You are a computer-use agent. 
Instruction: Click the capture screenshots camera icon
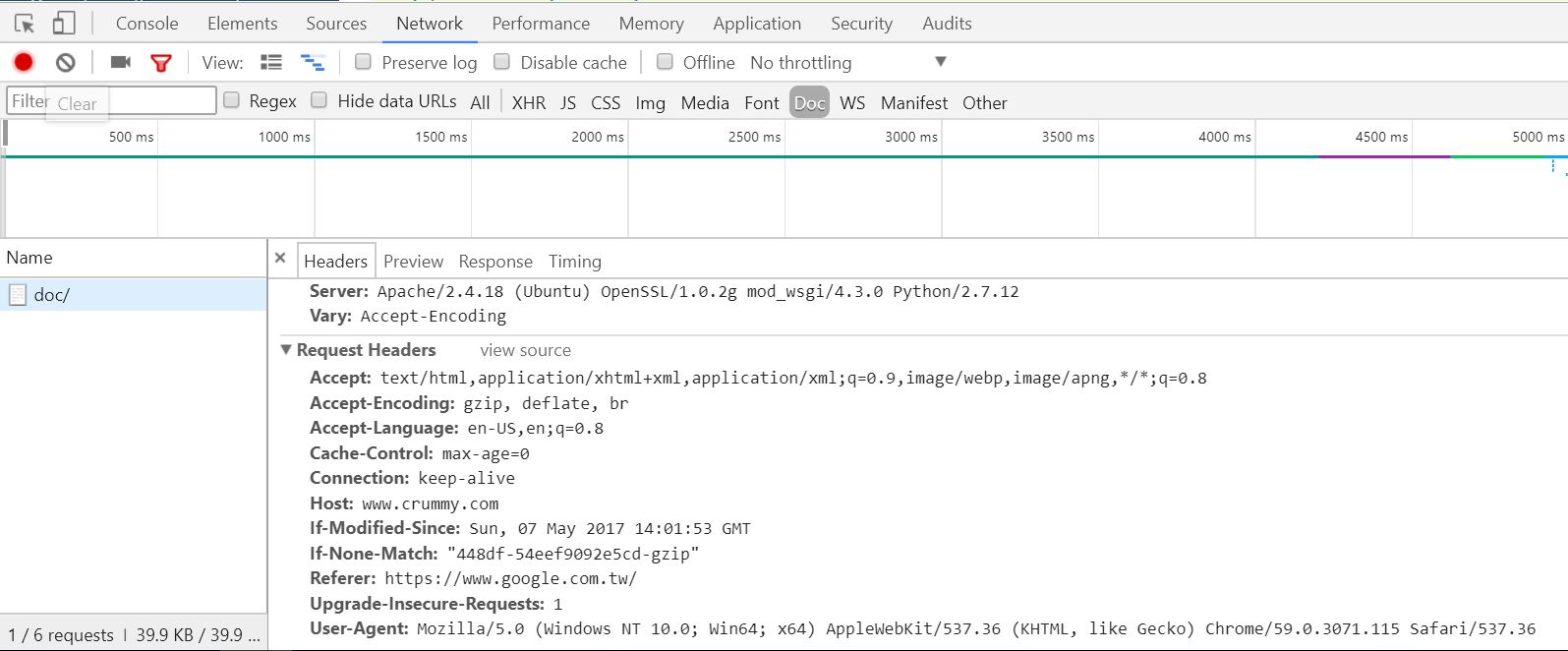click(121, 63)
